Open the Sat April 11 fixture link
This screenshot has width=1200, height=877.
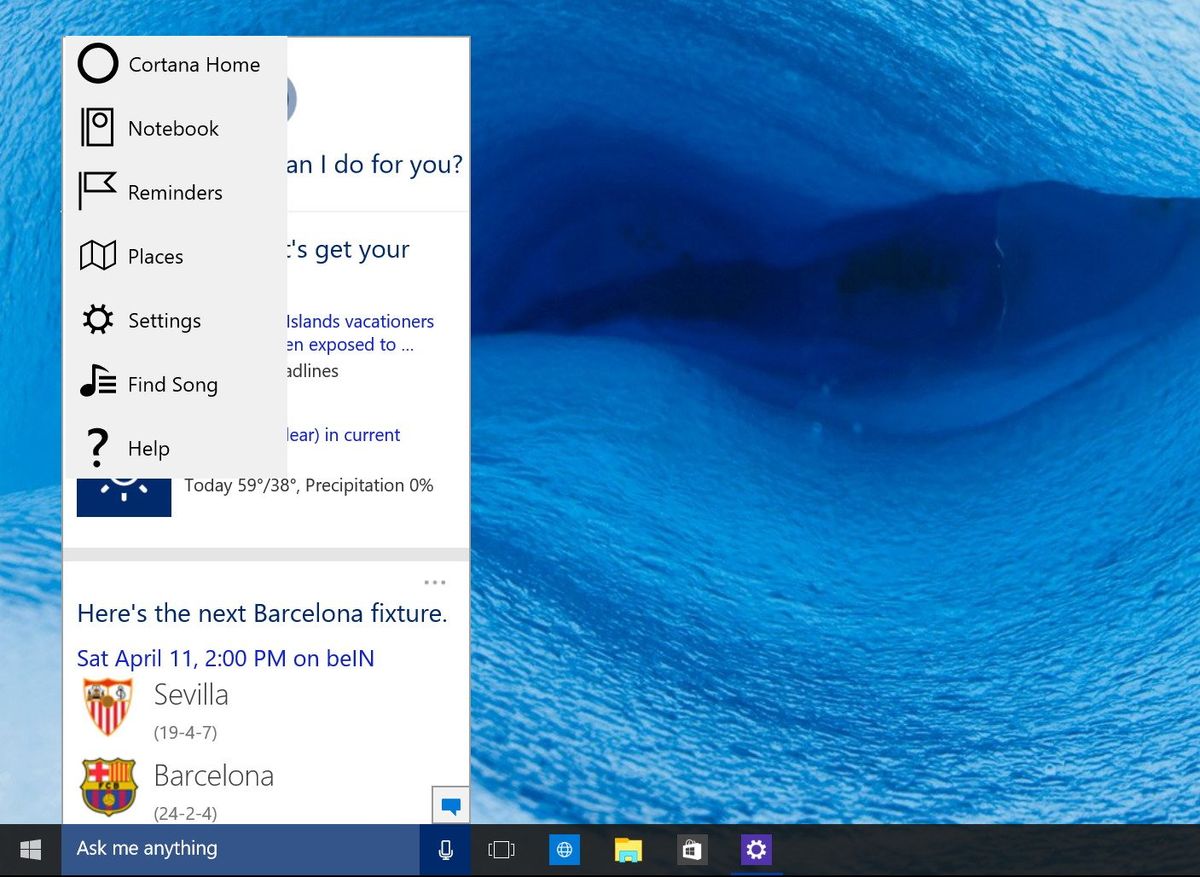coord(225,658)
